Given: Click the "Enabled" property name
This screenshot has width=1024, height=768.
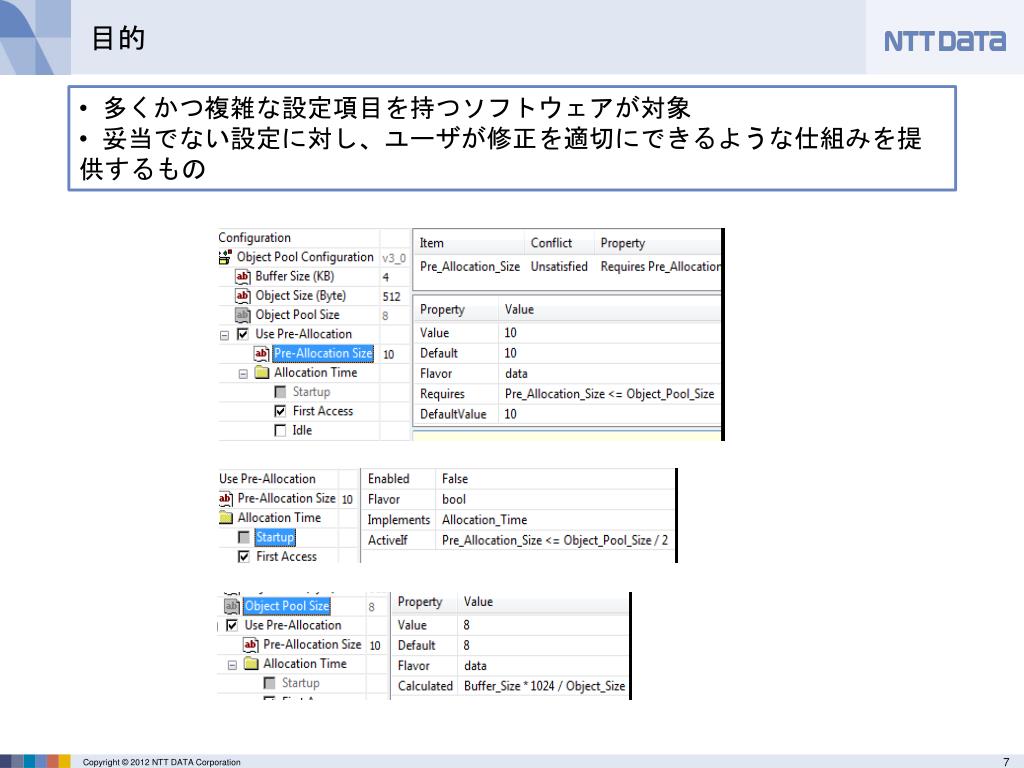Looking at the screenshot, I should click(x=389, y=479).
